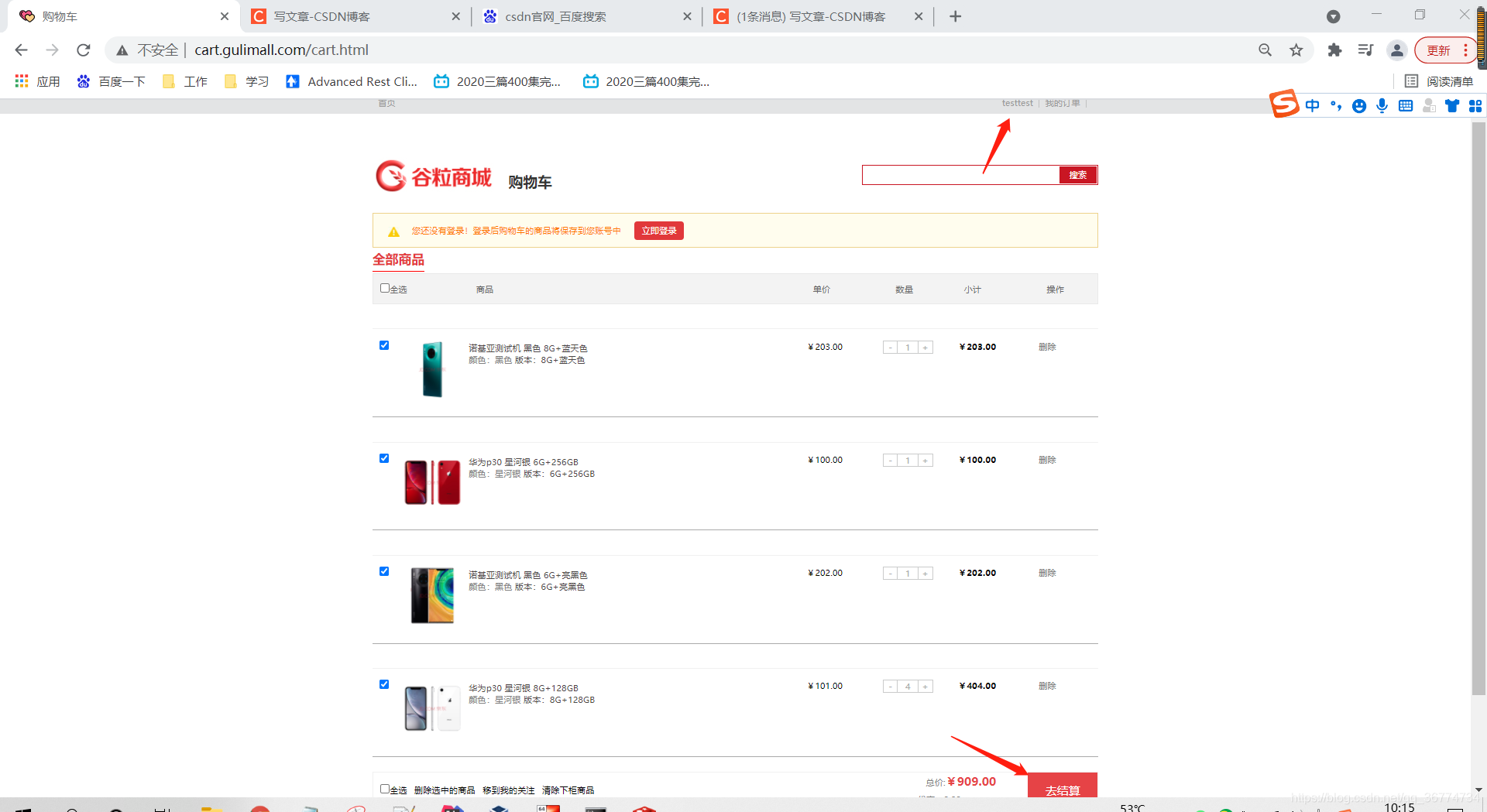Click the 更新 update button
This screenshot has width=1487, height=812.
[1439, 50]
